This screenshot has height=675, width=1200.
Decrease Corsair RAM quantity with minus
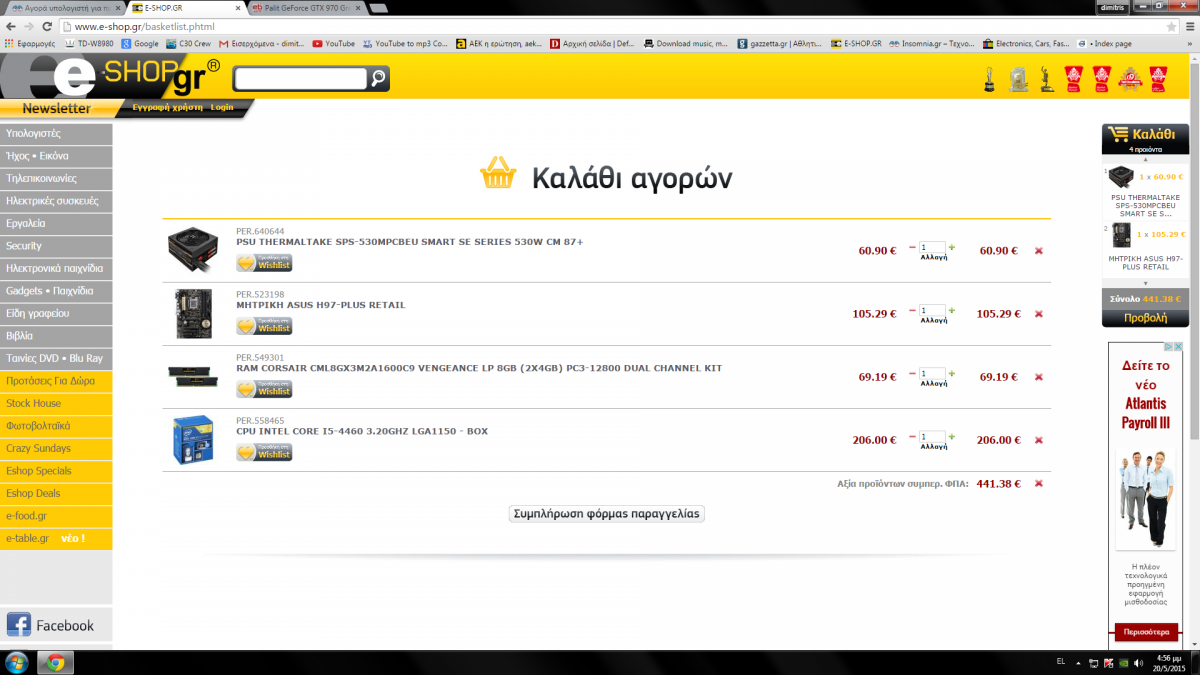[x=912, y=373]
